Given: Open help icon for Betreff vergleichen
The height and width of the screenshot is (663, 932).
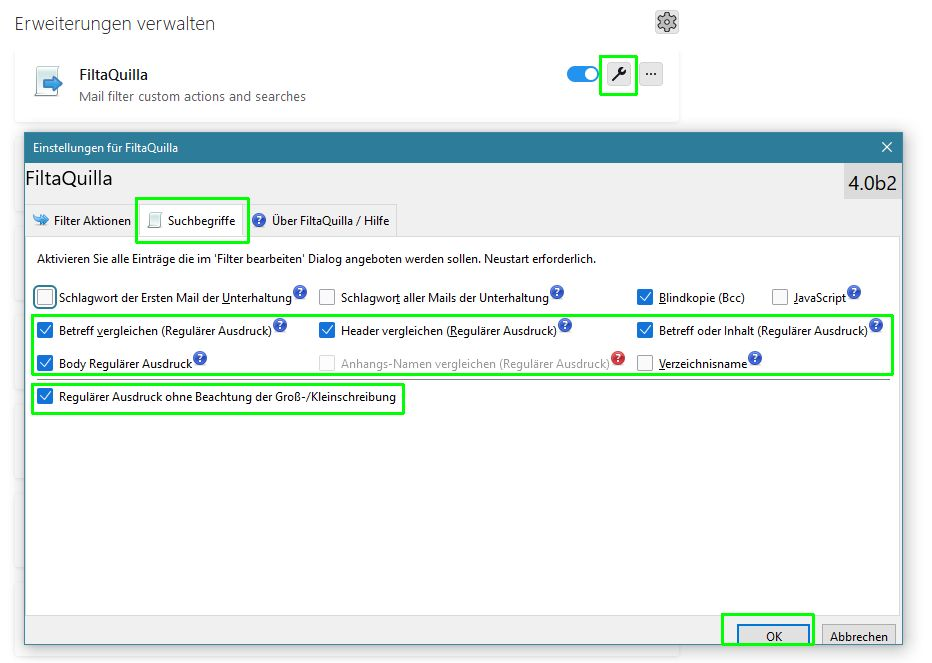Looking at the screenshot, I should tap(280, 325).
